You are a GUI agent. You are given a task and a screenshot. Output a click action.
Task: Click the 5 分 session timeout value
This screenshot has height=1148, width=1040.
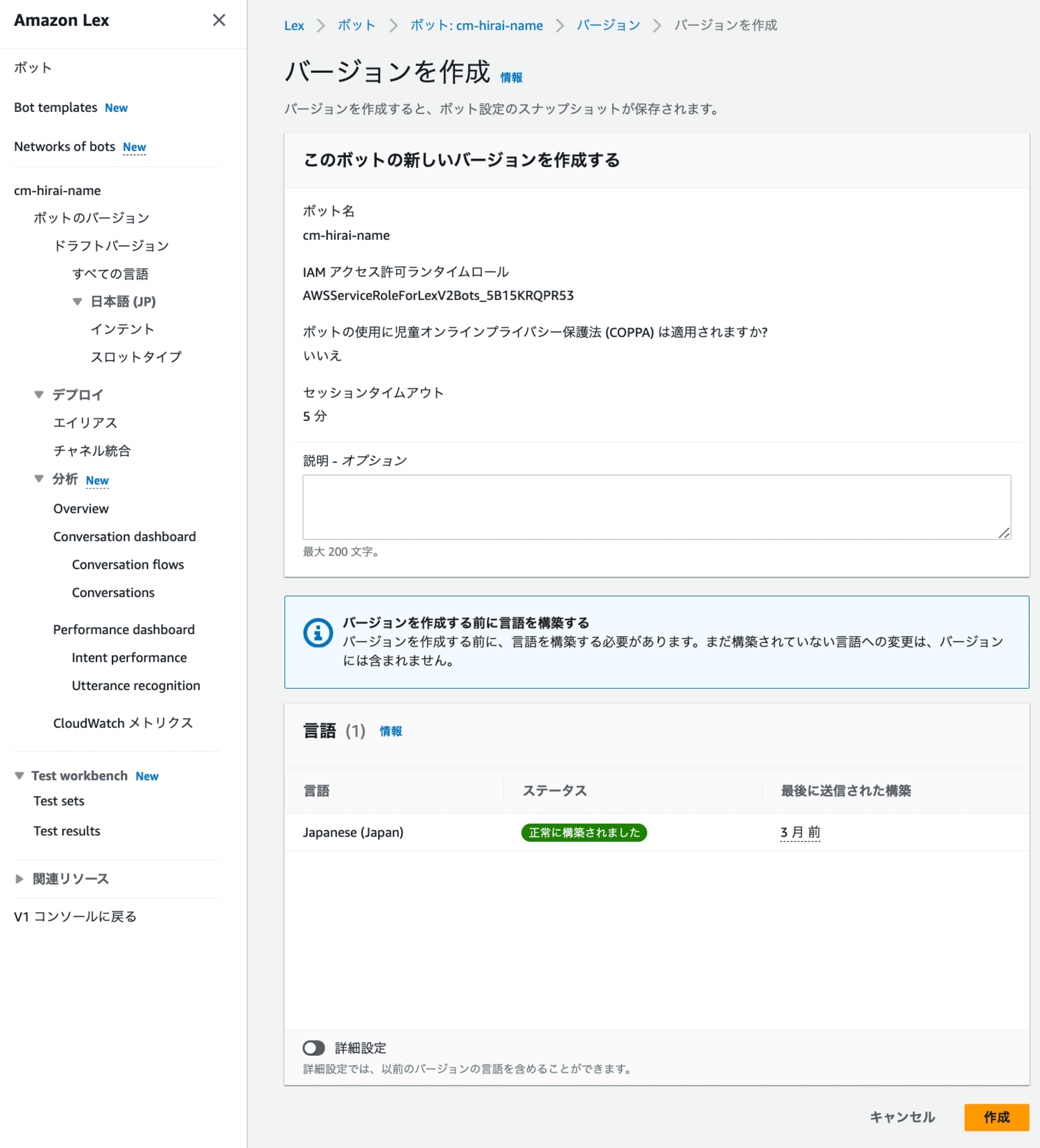[315, 416]
